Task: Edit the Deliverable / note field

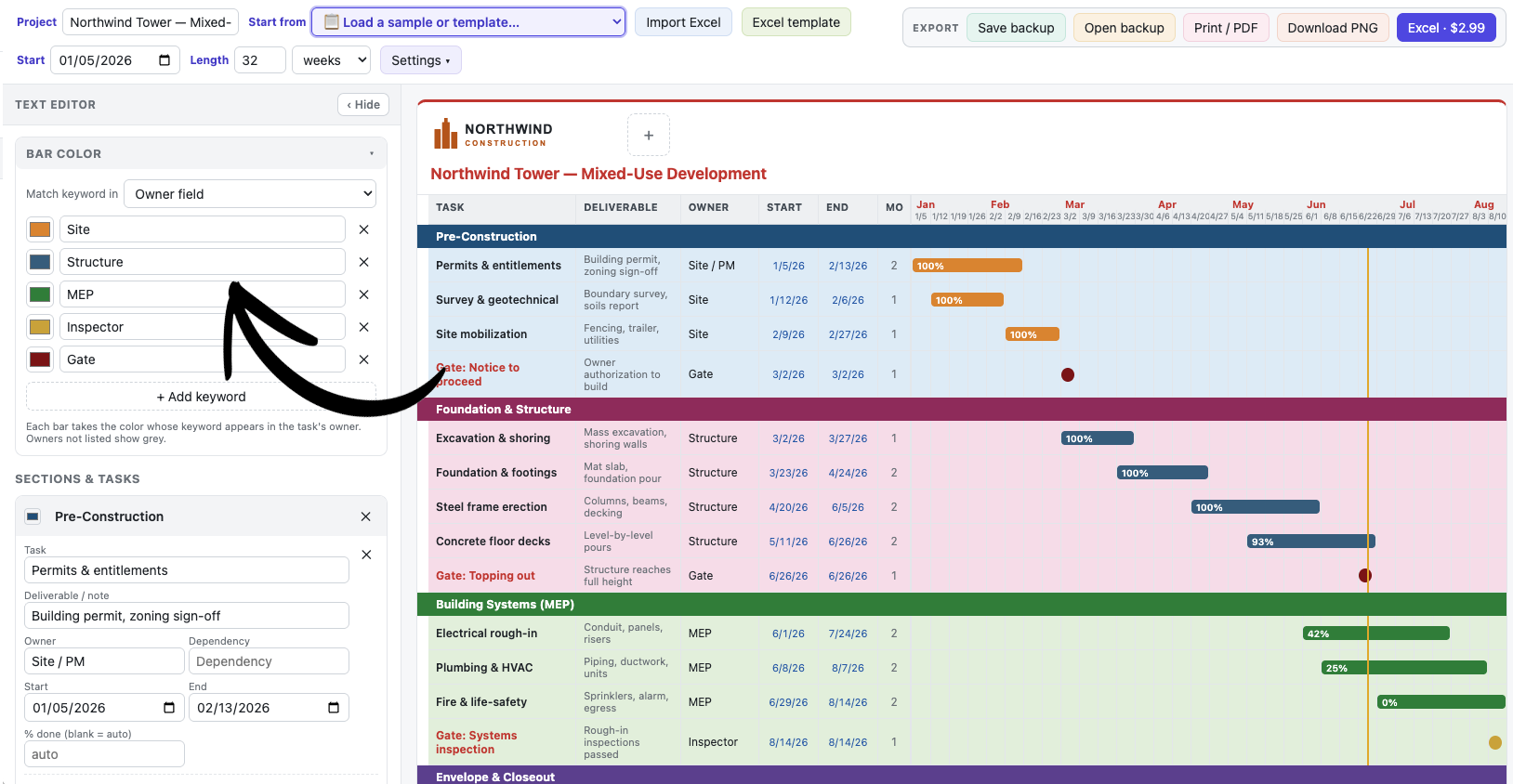Action: (x=187, y=616)
